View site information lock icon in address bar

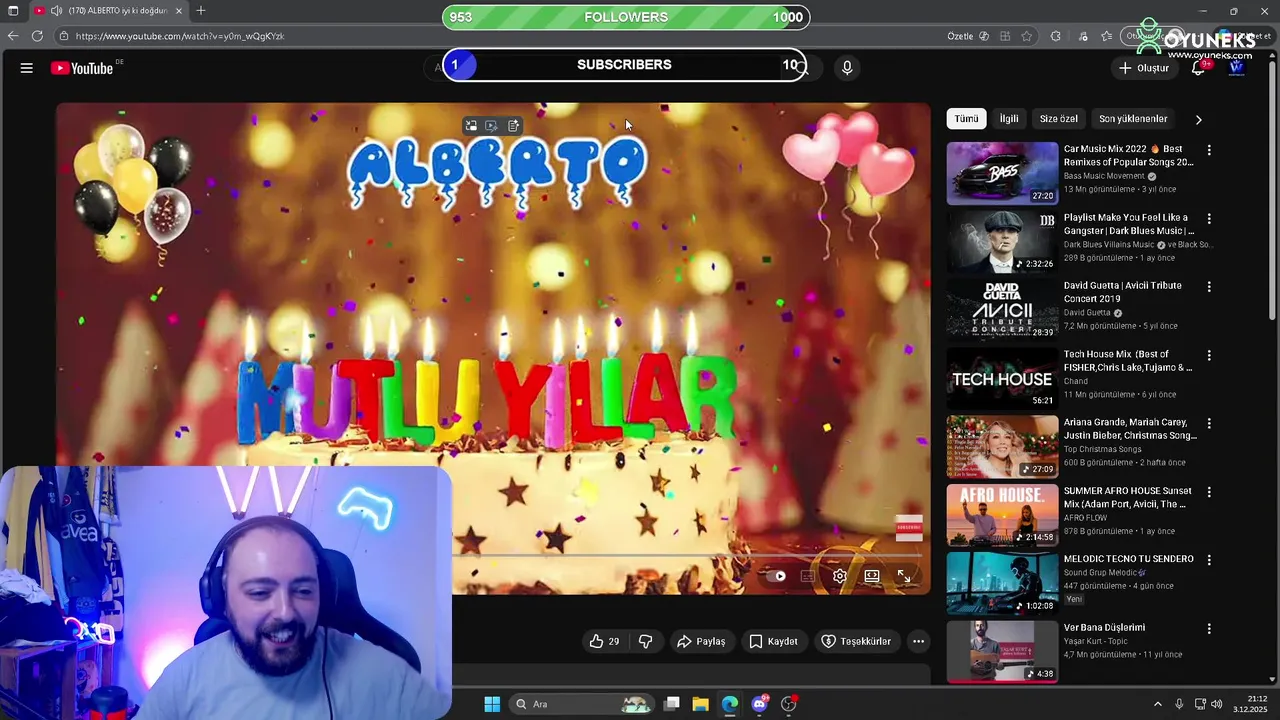[x=64, y=36]
